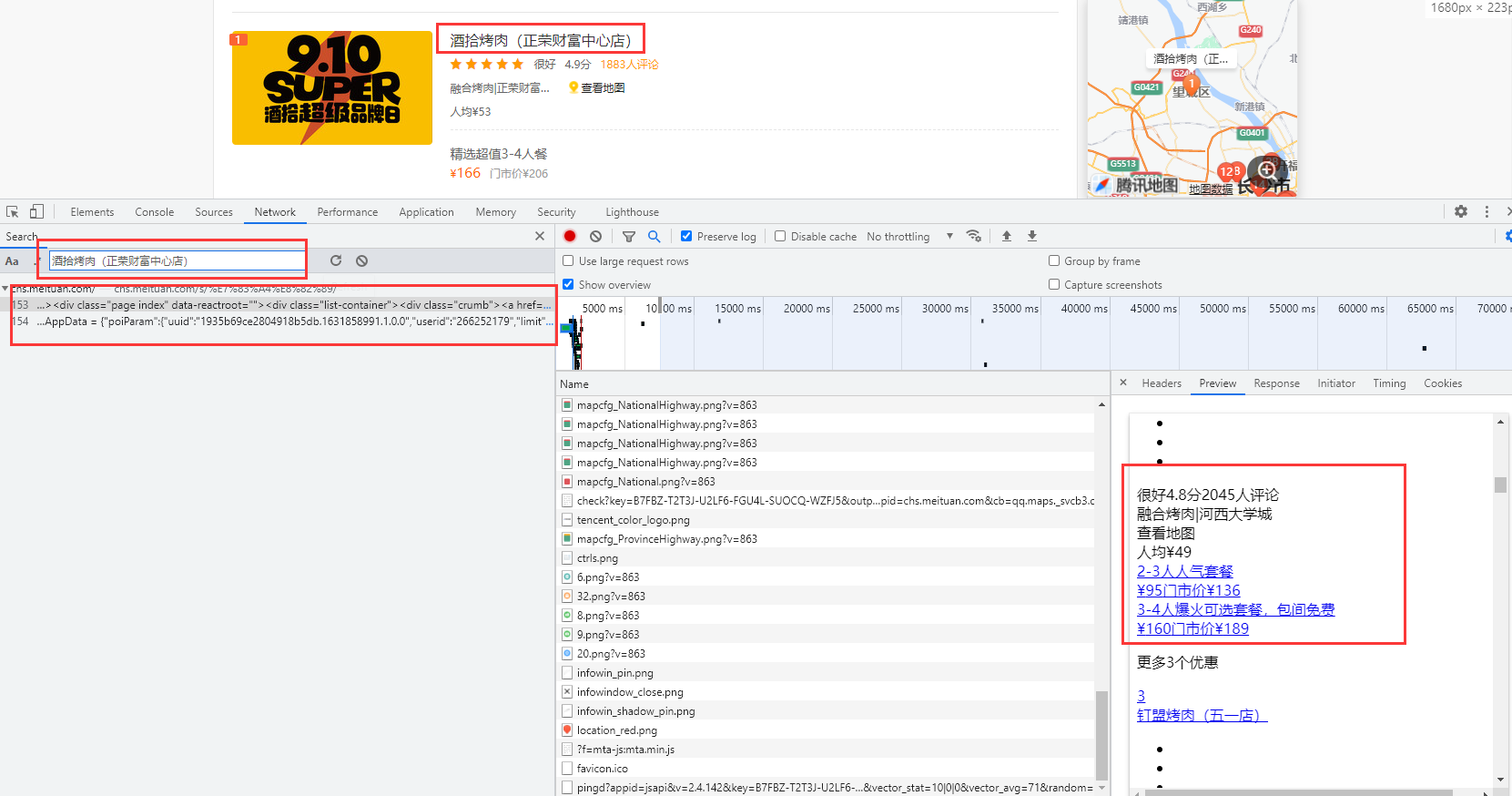Open DevTools settings gear
Screen dimensions: 1512x796
click(x=1461, y=211)
